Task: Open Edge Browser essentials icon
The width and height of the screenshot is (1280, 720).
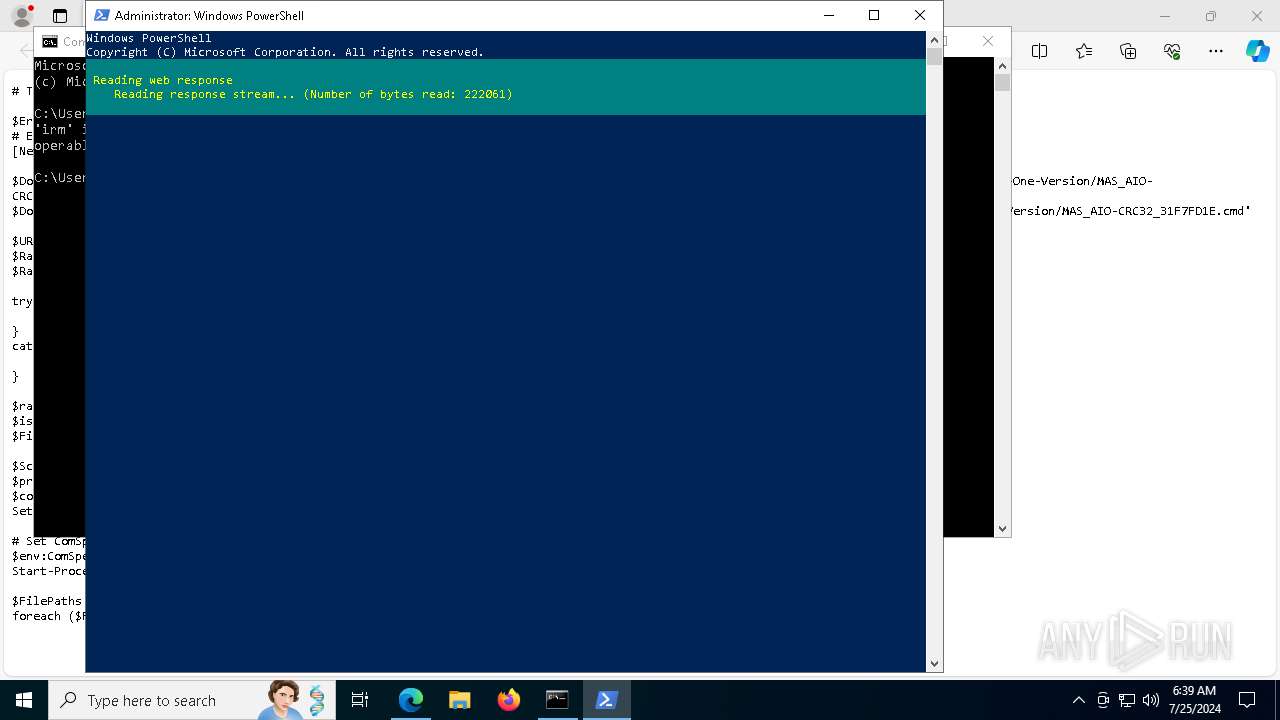Action: coord(1172,51)
